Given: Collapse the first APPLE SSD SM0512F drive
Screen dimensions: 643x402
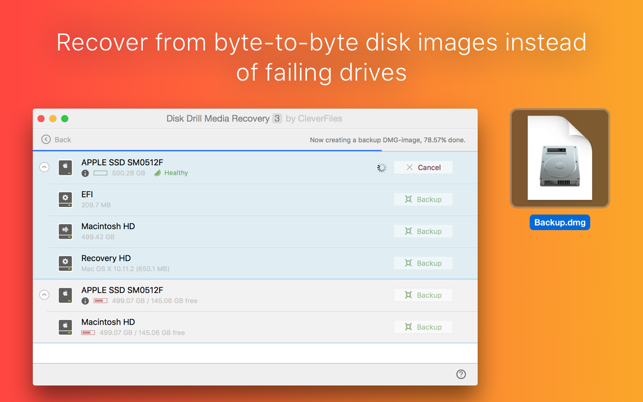Looking at the screenshot, I should pos(44,167).
